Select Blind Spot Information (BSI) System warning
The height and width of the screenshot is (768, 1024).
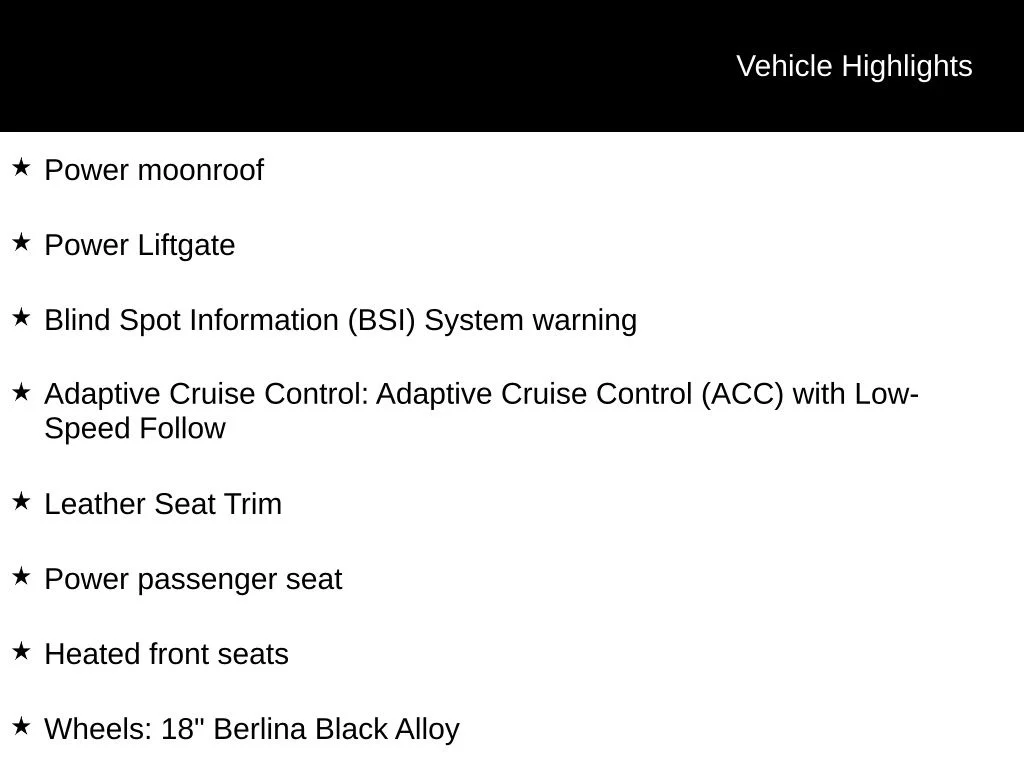pos(341,321)
